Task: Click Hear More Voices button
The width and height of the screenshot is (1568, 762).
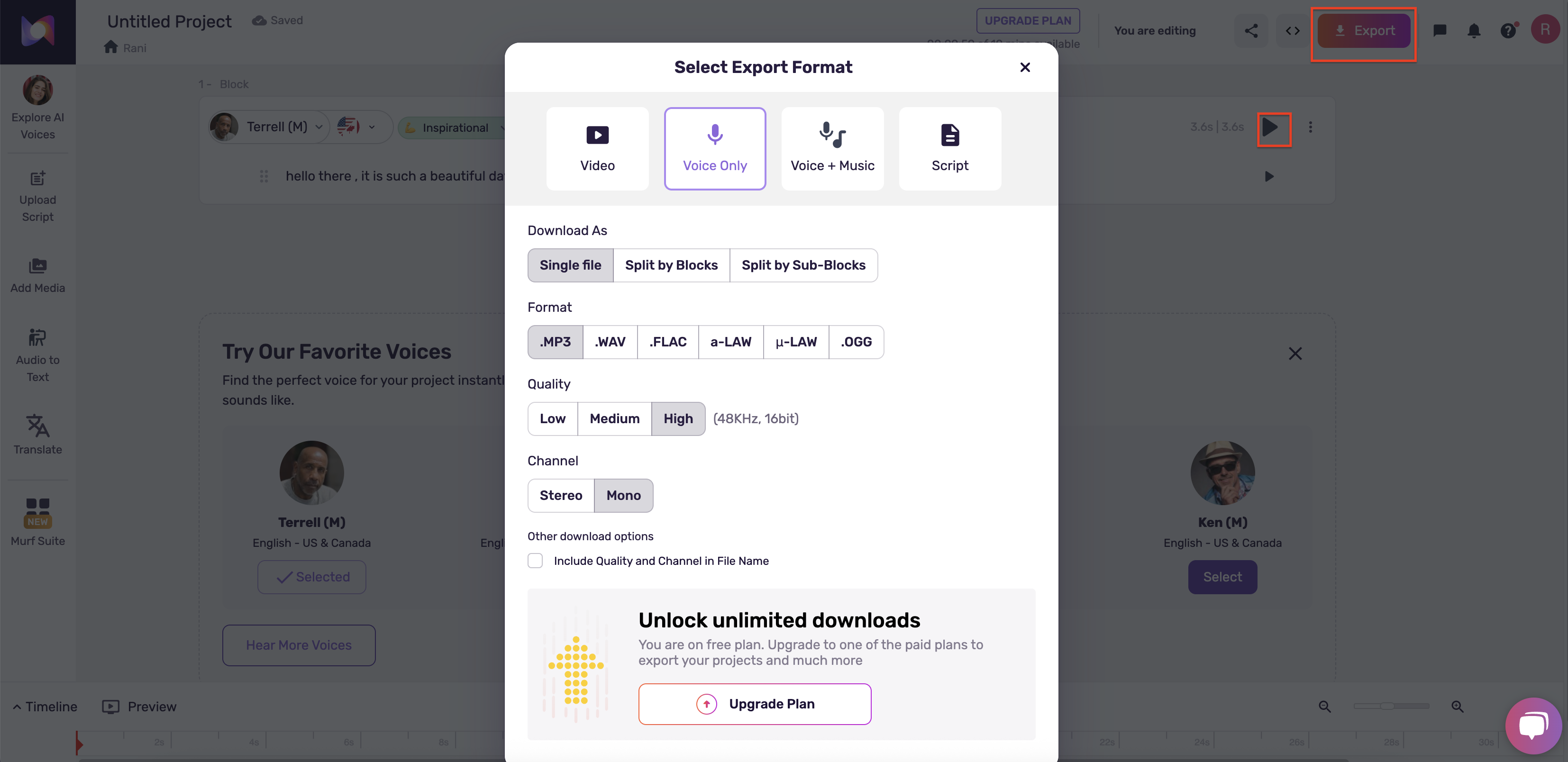Action: [x=299, y=645]
